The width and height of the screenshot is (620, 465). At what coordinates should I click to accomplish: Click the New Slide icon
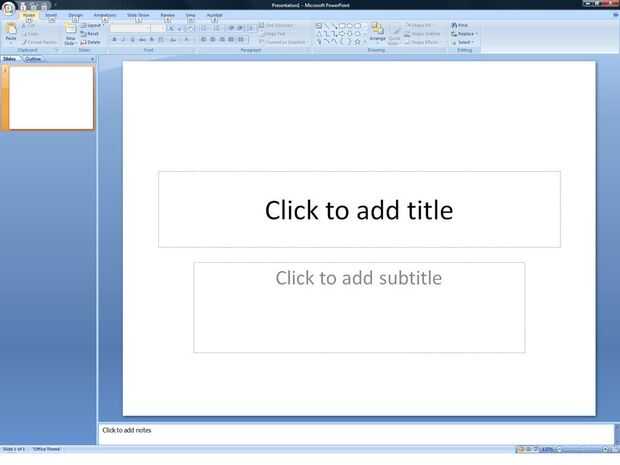70,34
